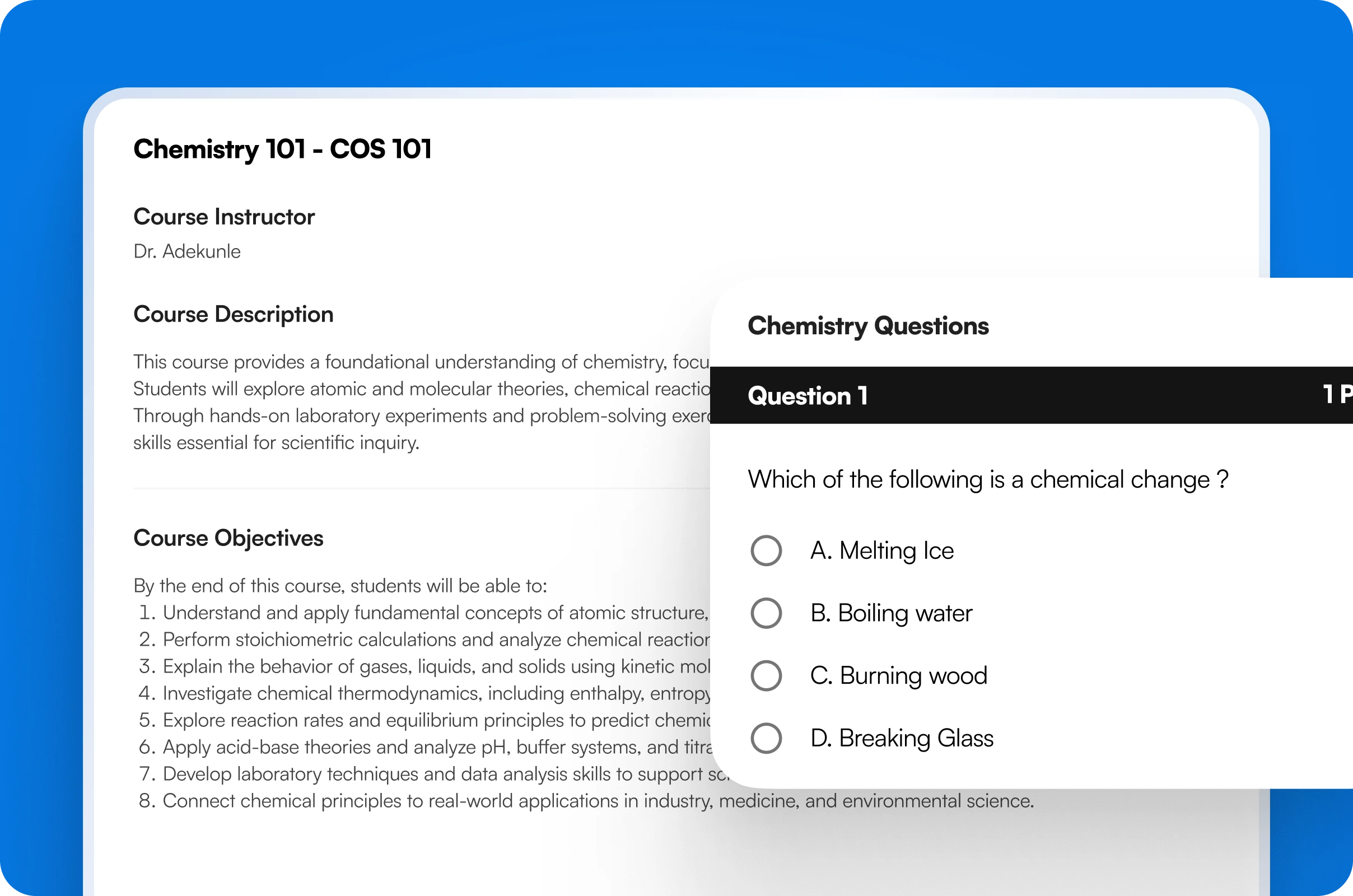Choose the Boiling water radio button
Image resolution: width=1353 pixels, height=896 pixels.
tap(766, 613)
